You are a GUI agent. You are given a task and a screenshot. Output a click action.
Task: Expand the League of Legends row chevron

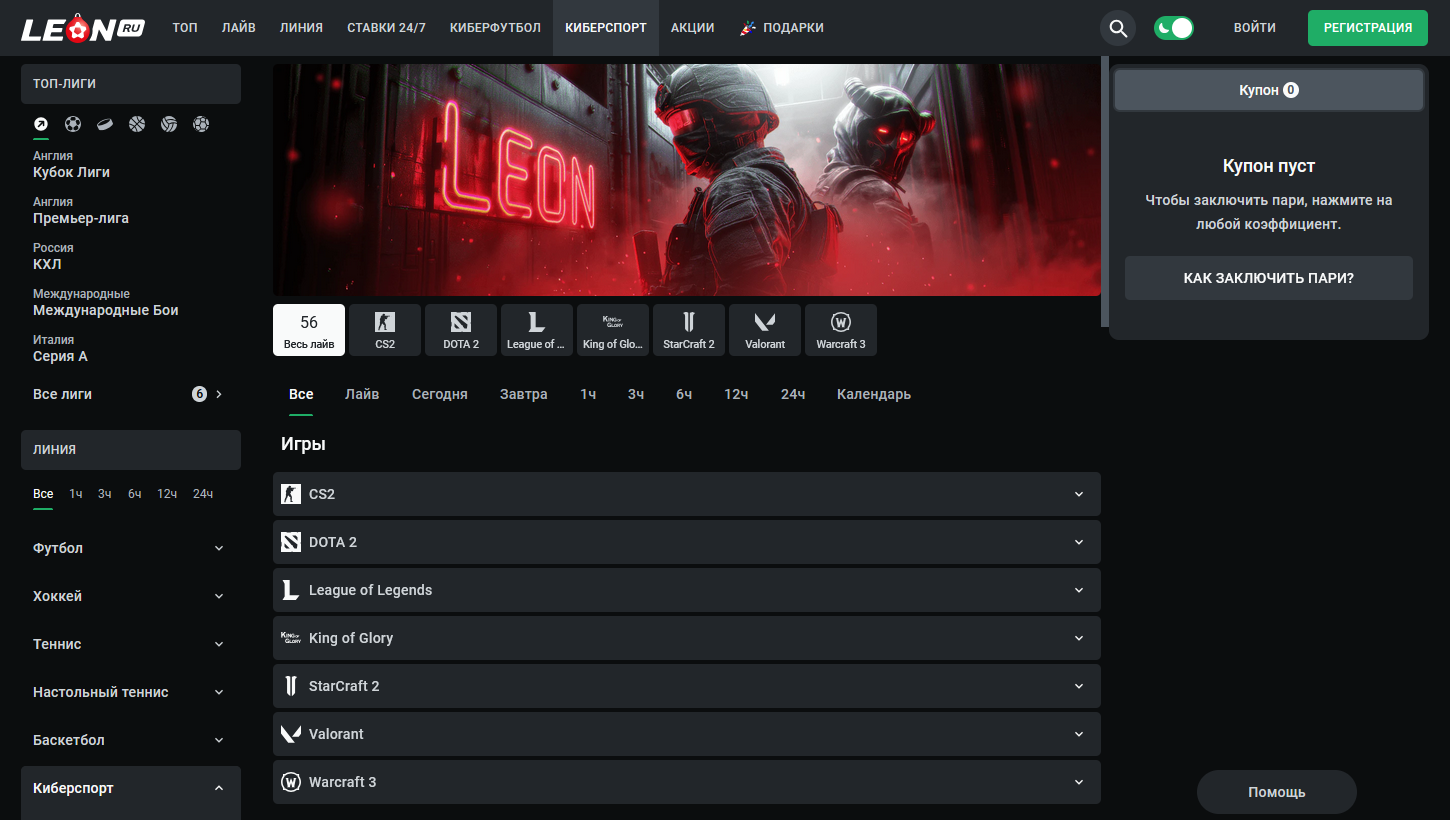(x=1079, y=590)
